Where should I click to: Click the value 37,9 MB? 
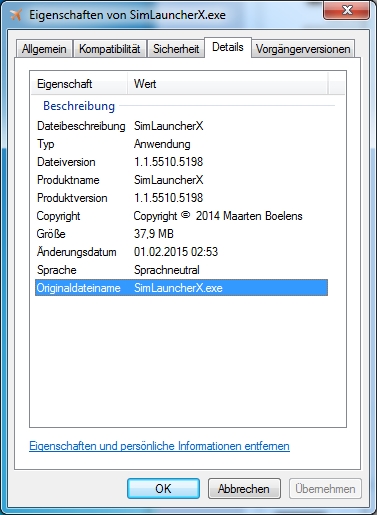(x=154, y=234)
